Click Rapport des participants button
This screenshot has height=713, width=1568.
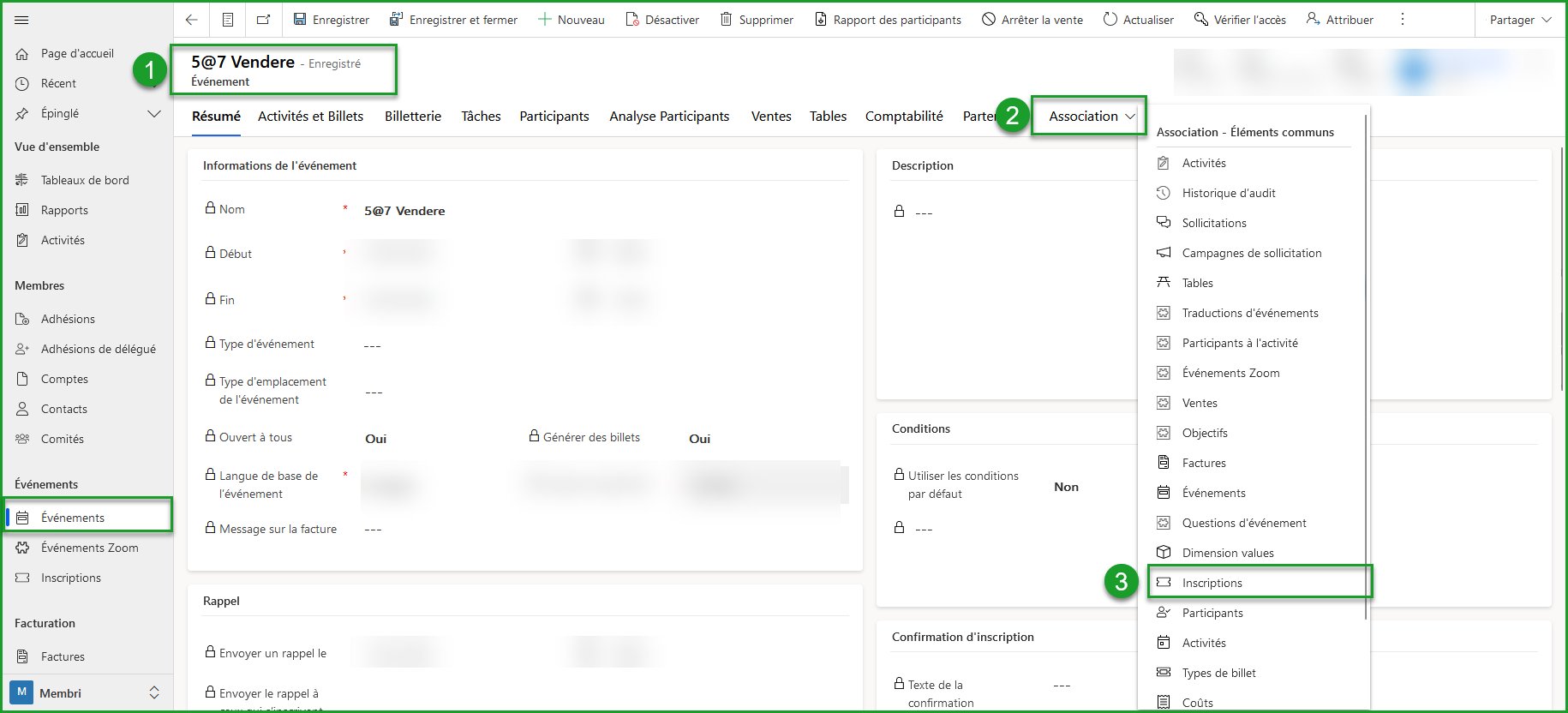click(x=888, y=20)
